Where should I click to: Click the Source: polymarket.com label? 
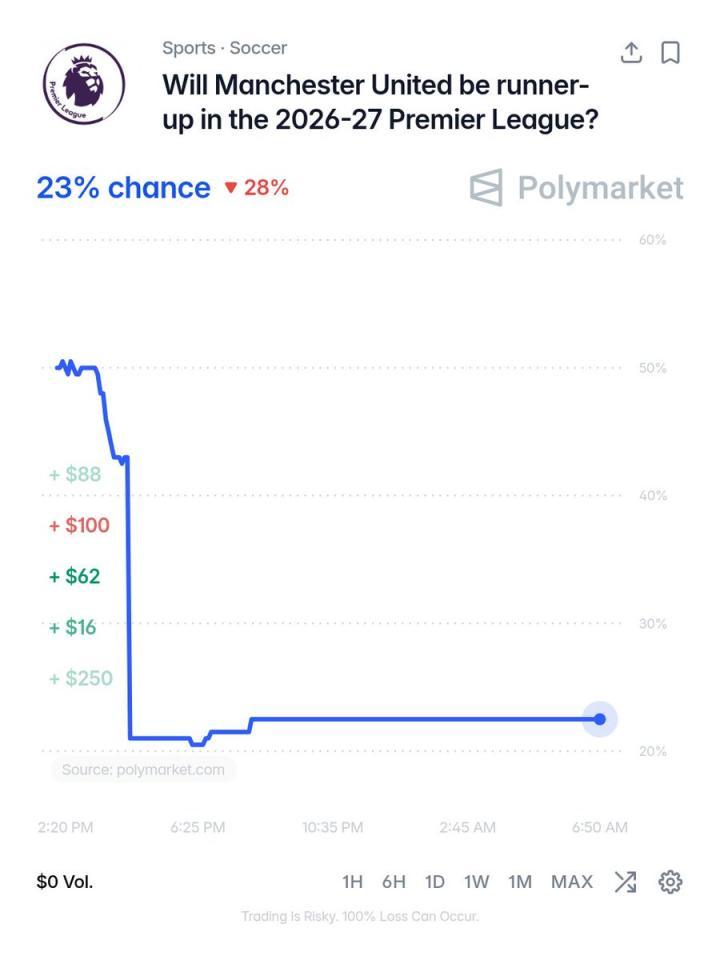click(143, 770)
